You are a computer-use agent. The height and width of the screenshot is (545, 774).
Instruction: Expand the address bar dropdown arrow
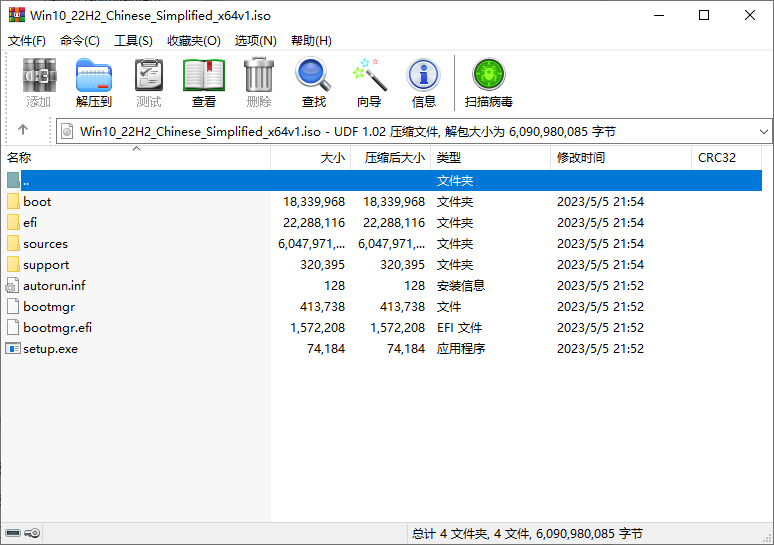(763, 131)
